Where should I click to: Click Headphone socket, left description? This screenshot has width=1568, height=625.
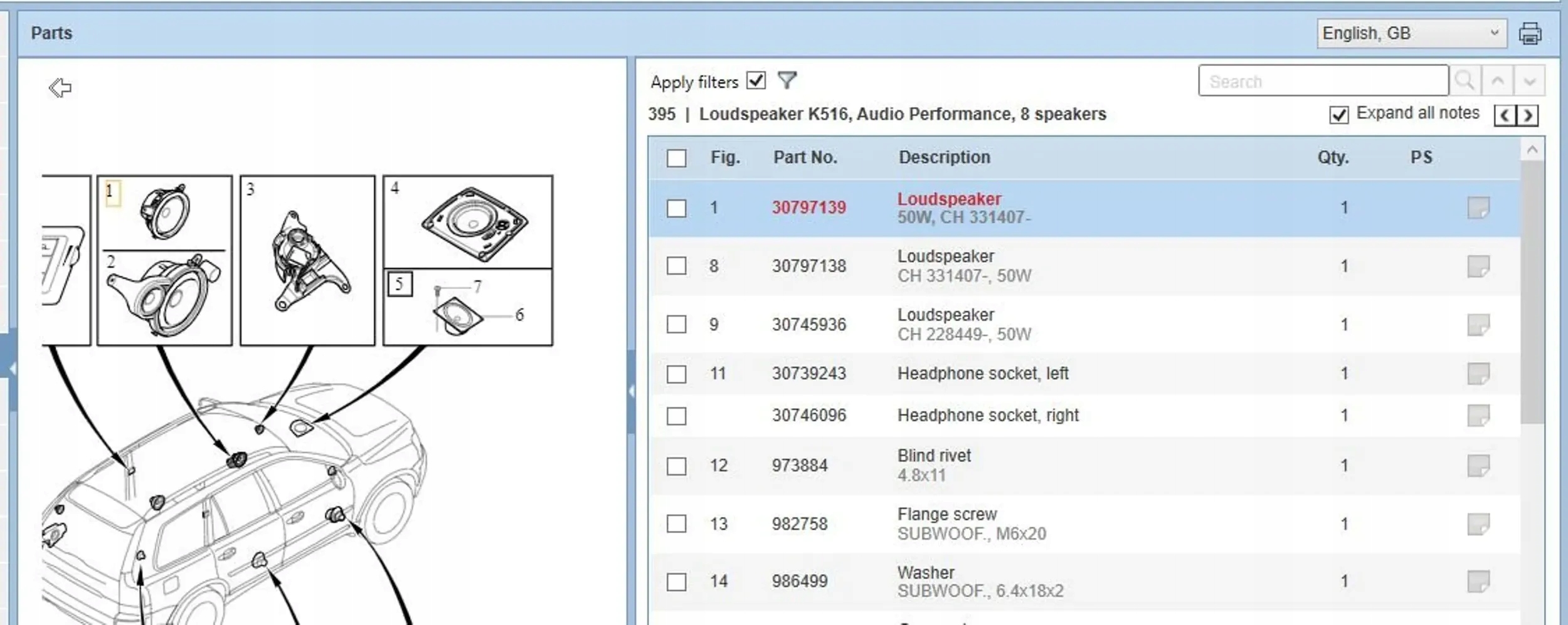pos(983,374)
